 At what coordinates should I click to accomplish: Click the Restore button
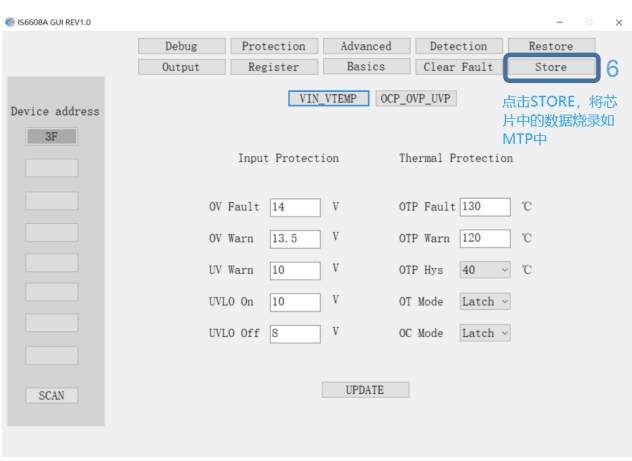click(x=550, y=46)
